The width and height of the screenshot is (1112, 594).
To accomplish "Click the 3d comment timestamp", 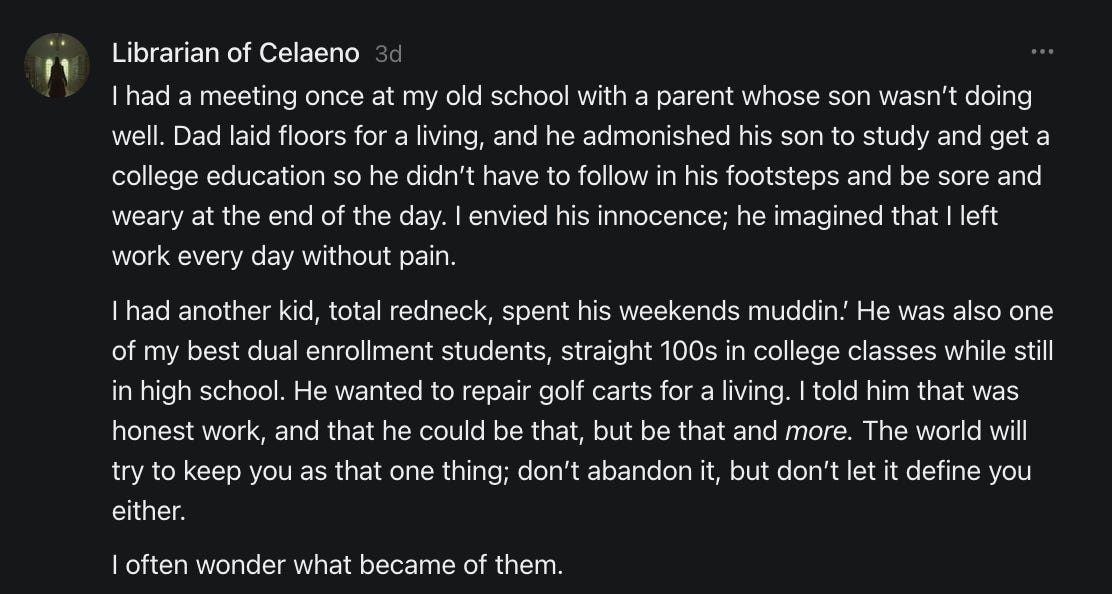I will pyautogui.click(x=388, y=54).
